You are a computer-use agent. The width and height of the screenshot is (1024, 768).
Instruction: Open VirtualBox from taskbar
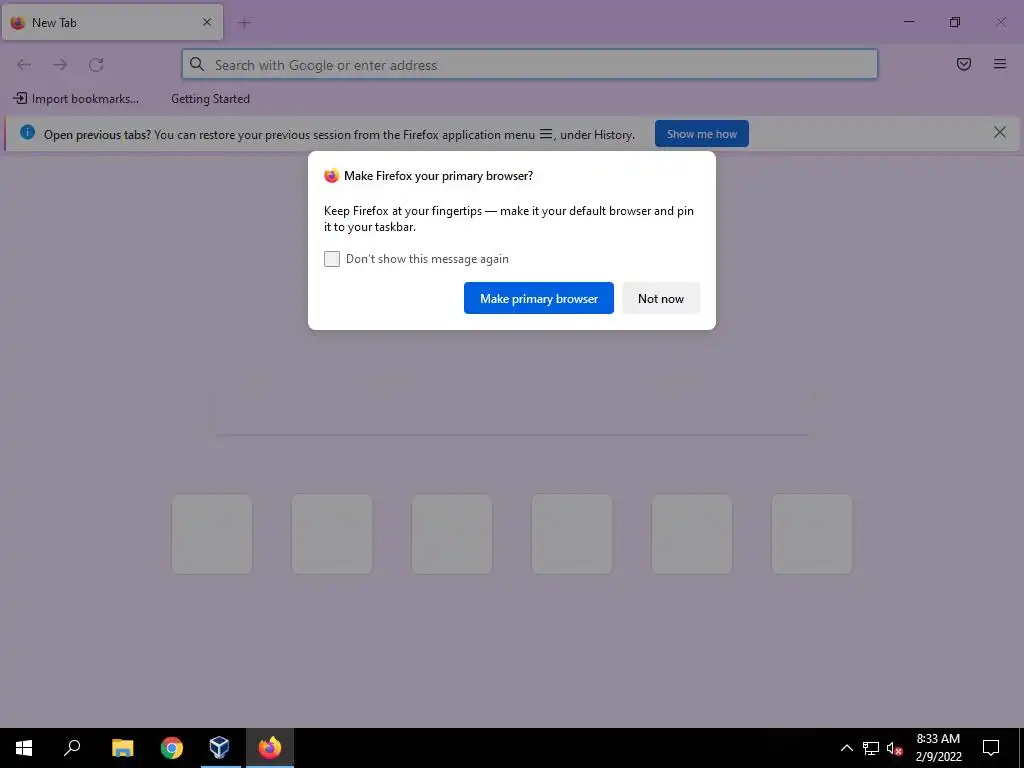point(219,748)
